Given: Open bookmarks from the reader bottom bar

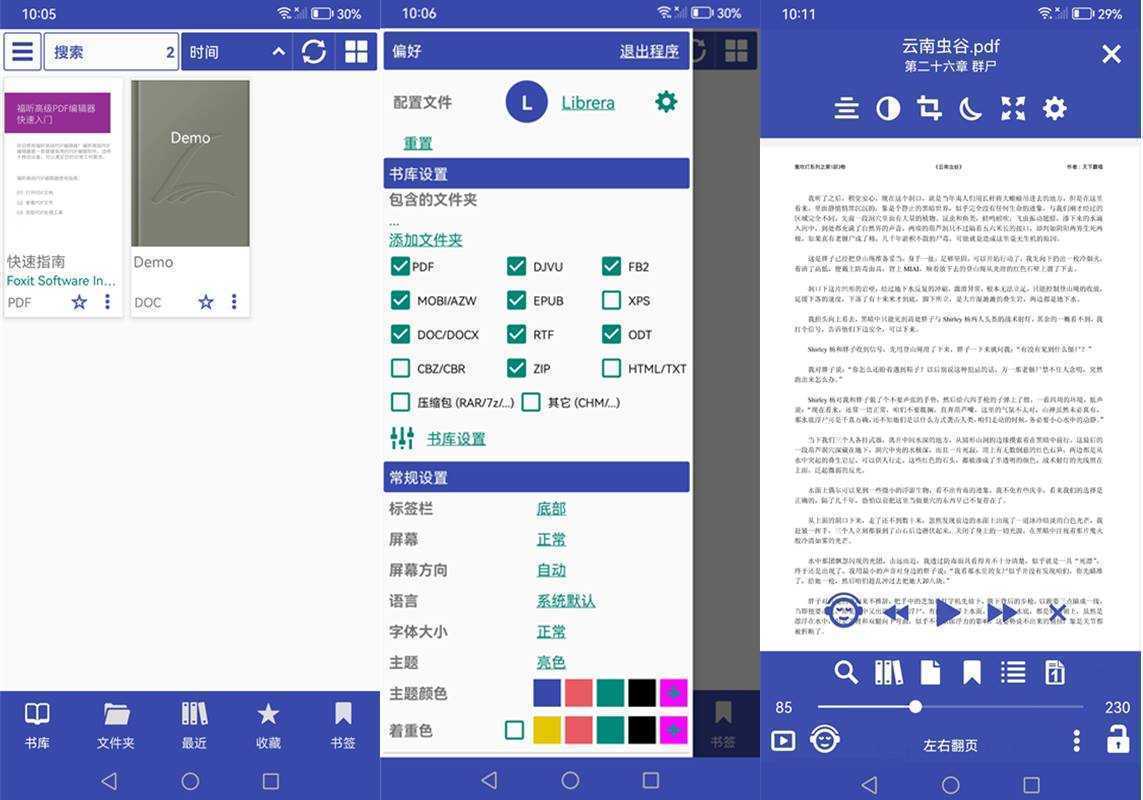Looking at the screenshot, I should (x=971, y=671).
